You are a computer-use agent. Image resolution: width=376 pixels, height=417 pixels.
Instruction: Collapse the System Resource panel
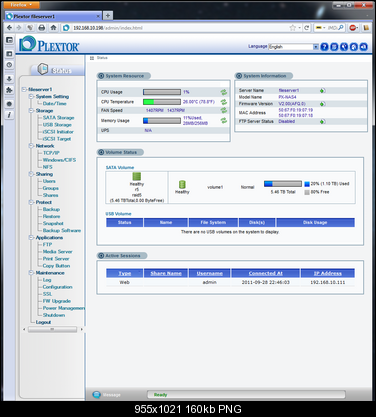coord(101,76)
